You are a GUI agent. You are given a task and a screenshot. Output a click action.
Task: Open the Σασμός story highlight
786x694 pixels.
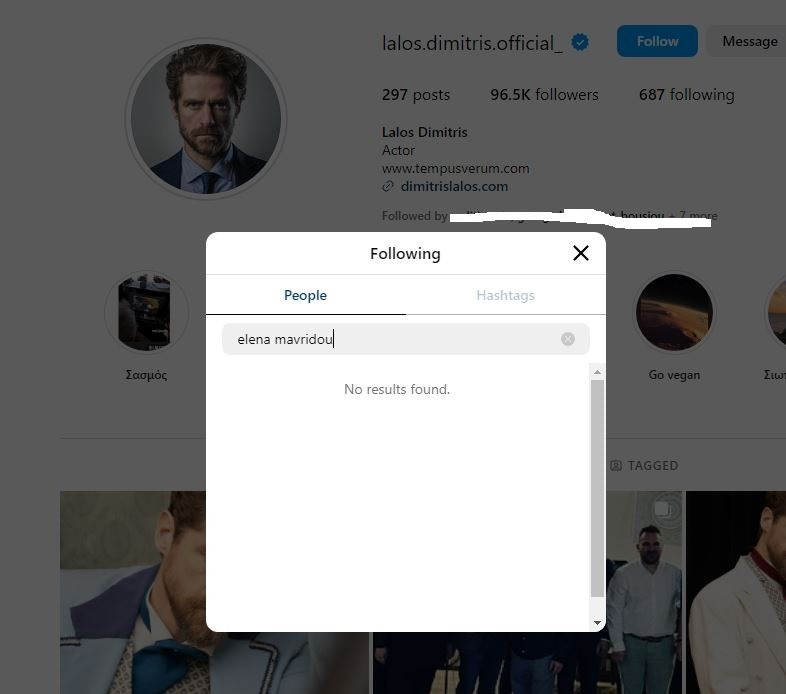pos(146,313)
